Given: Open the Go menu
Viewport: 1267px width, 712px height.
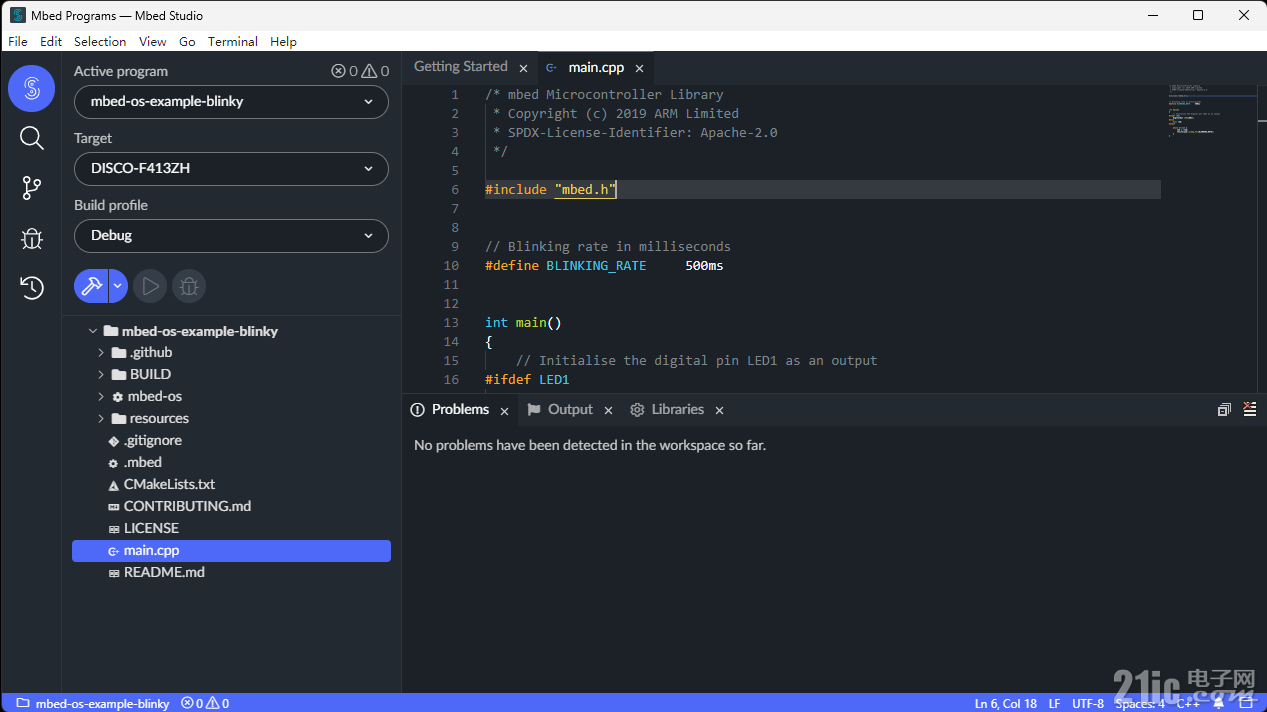Looking at the screenshot, I should point(187,41).
